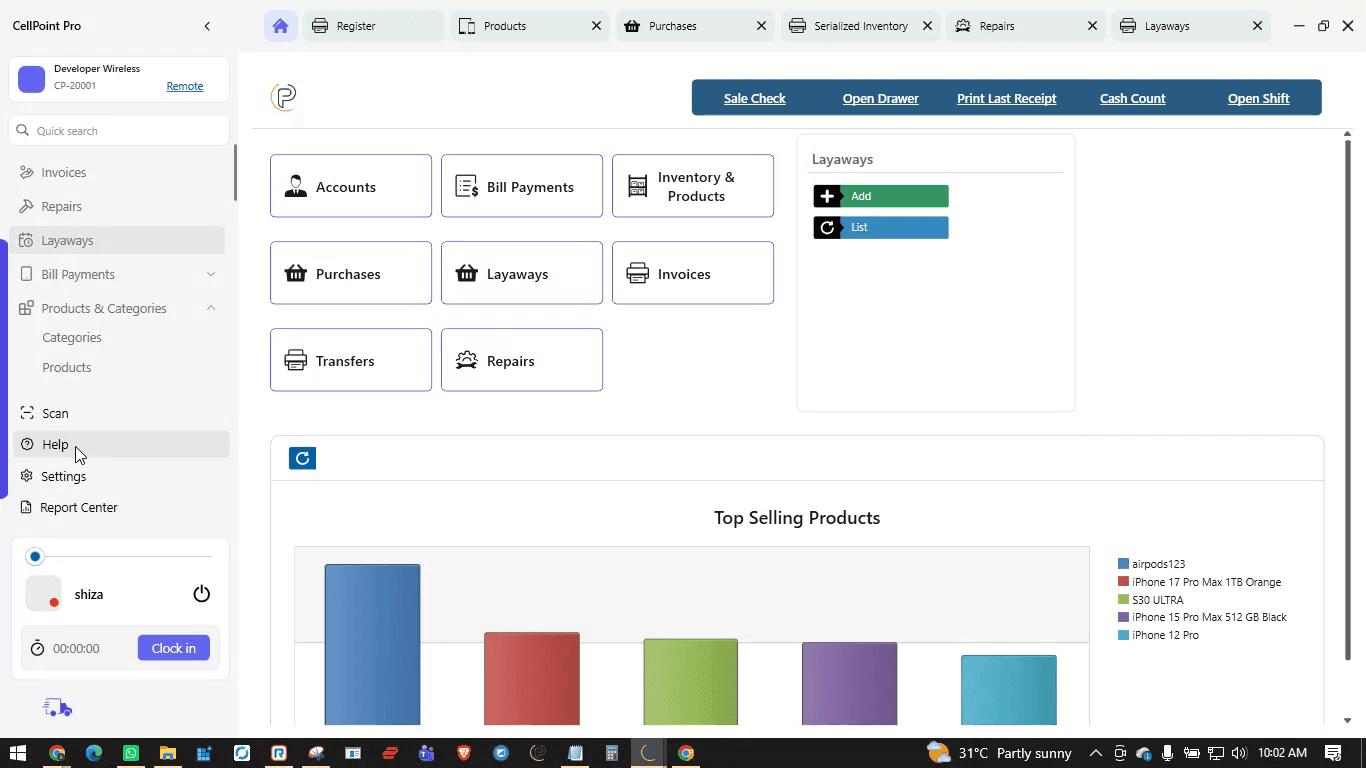Click the power icon next to shiza
Screen dimensions: 1366x768
[x=202, y=594]
